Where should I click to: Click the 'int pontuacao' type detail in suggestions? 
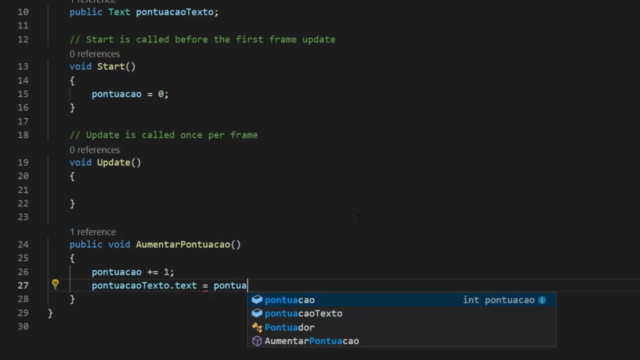(498, 300)
